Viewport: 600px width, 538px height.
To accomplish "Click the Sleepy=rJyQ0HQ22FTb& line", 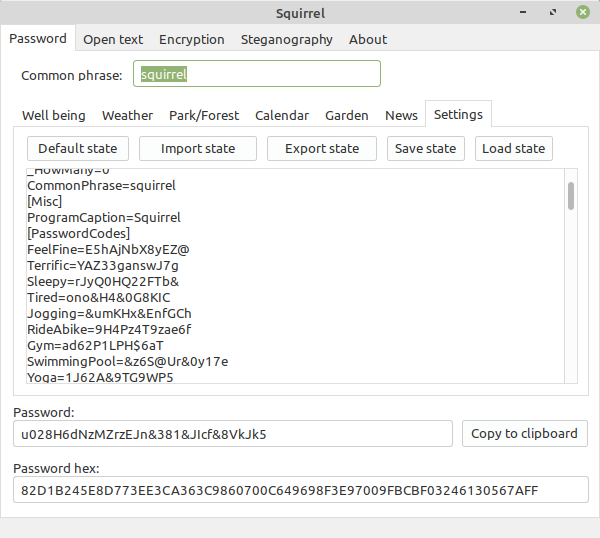I will [103, 282].
